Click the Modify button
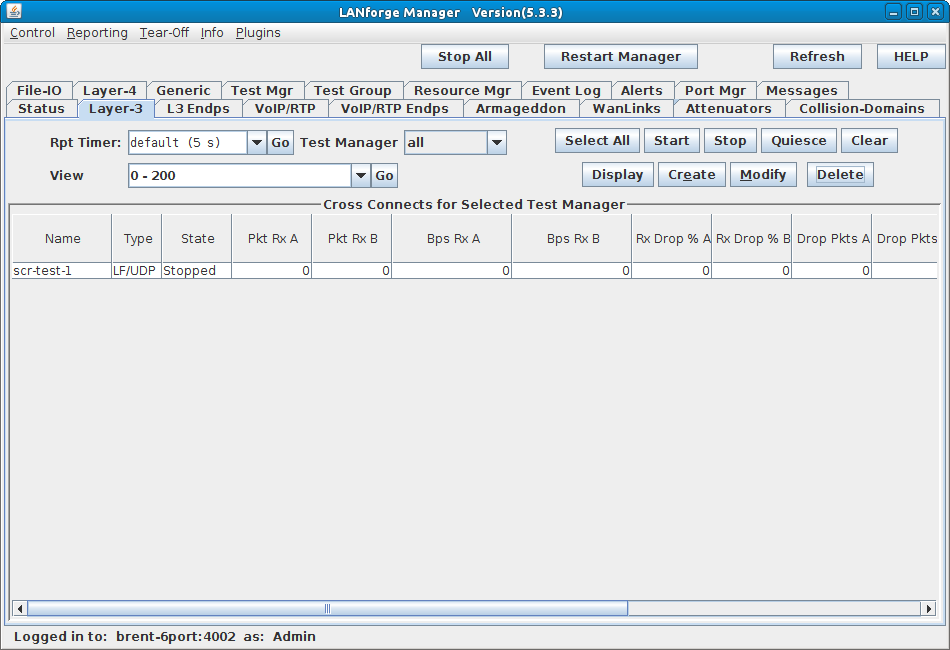Viewport: 950px width, 650px height. tap(763, 174)
